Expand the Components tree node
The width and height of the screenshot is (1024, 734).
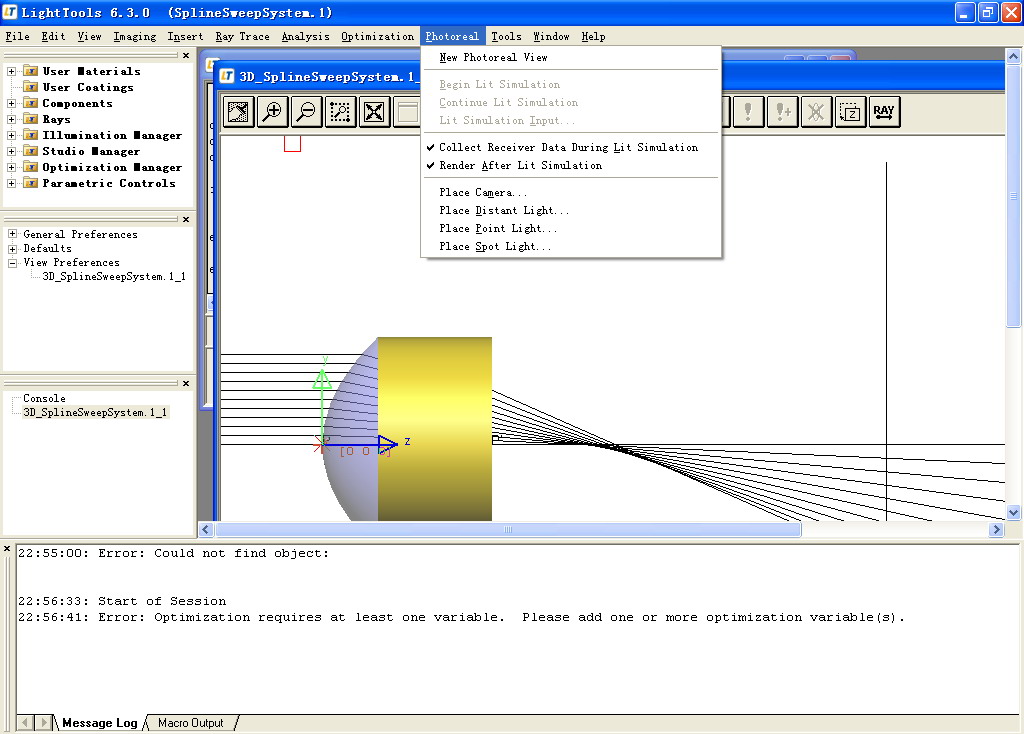click(12, 103)
